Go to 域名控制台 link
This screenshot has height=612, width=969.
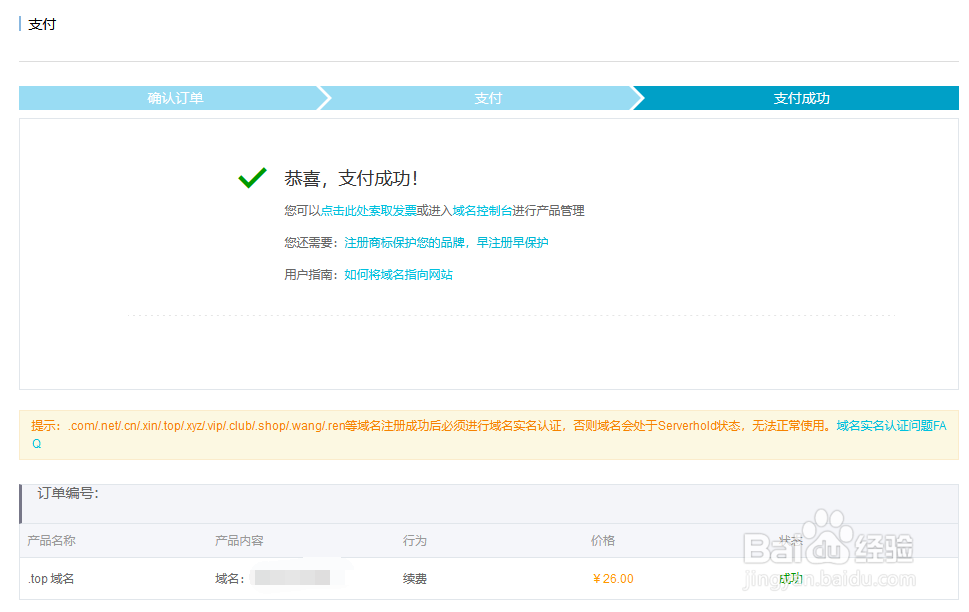click(482, 211)
